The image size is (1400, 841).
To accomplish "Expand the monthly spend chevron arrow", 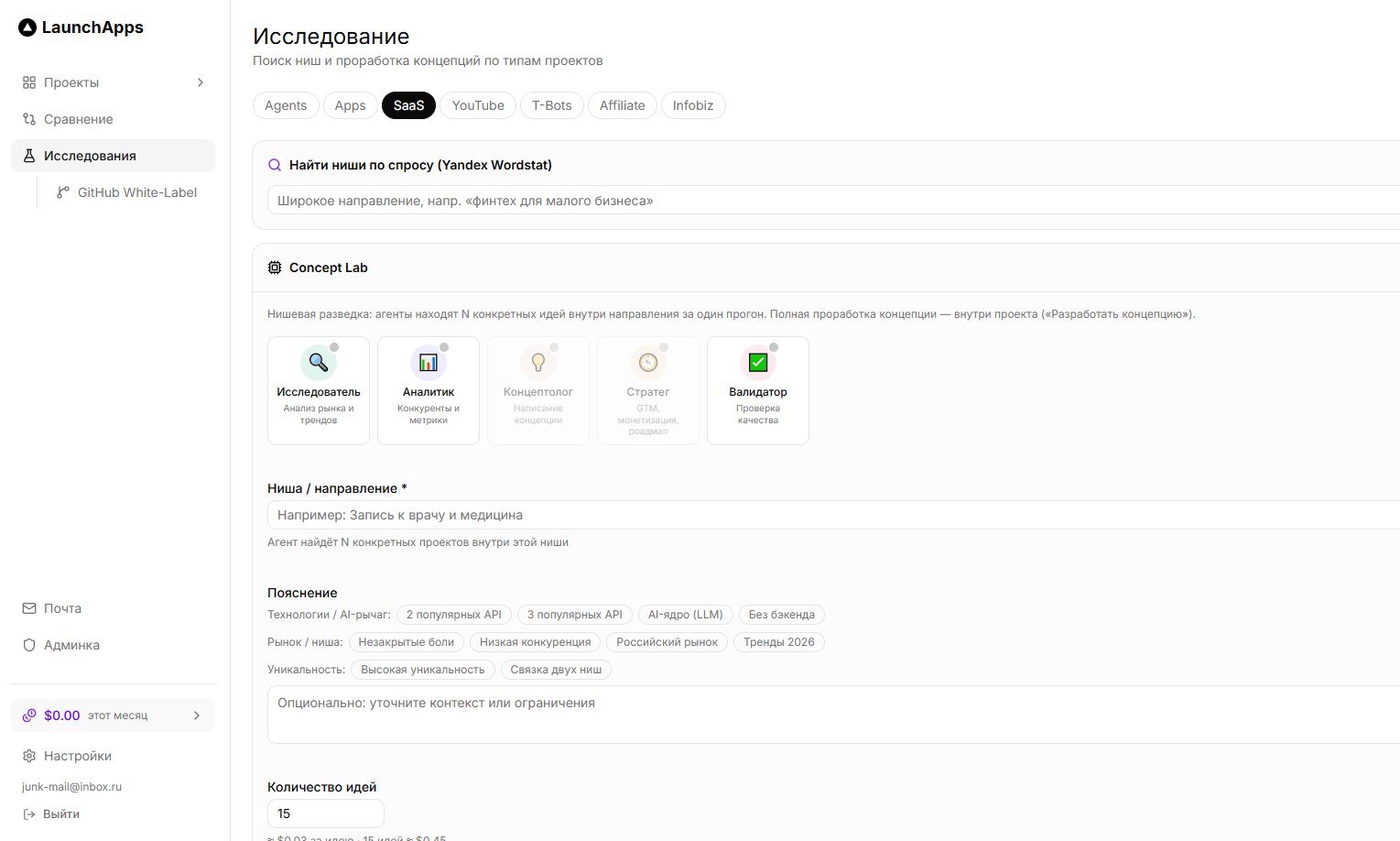I will coord(197,715).
